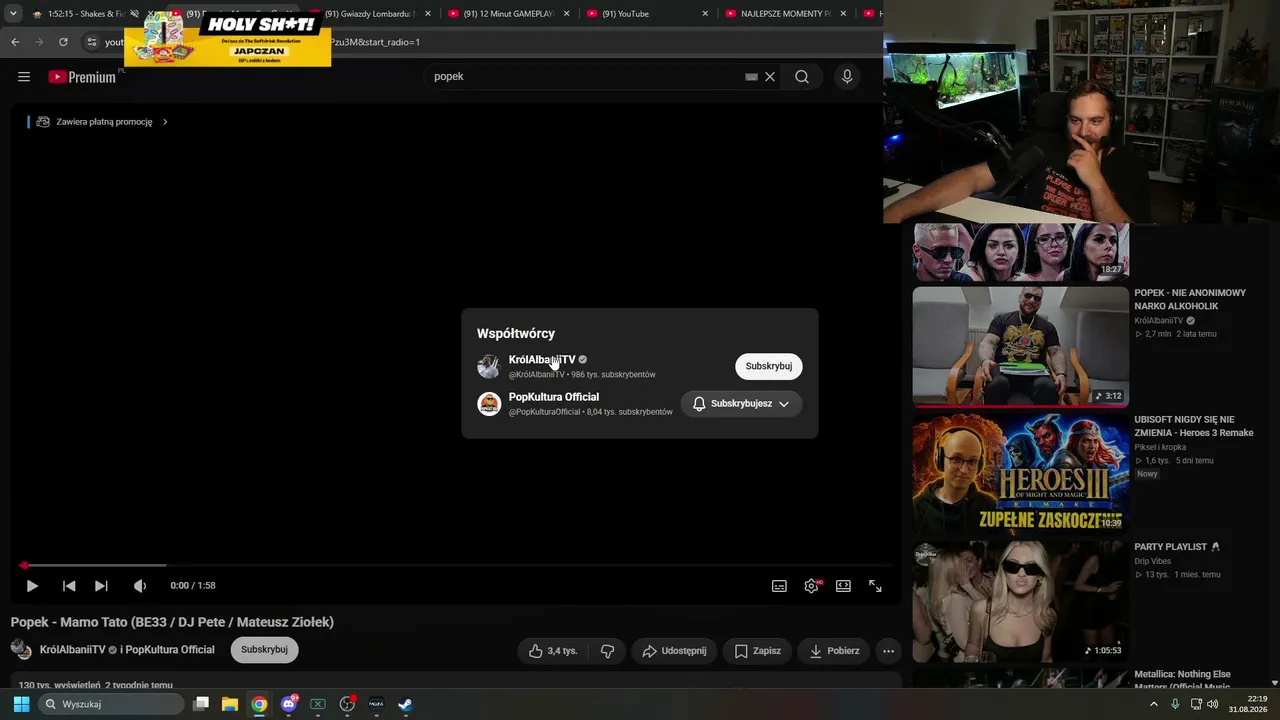Show hidden system tray icons
Screen dimensions: 1280x720
tap(1154, 704)
